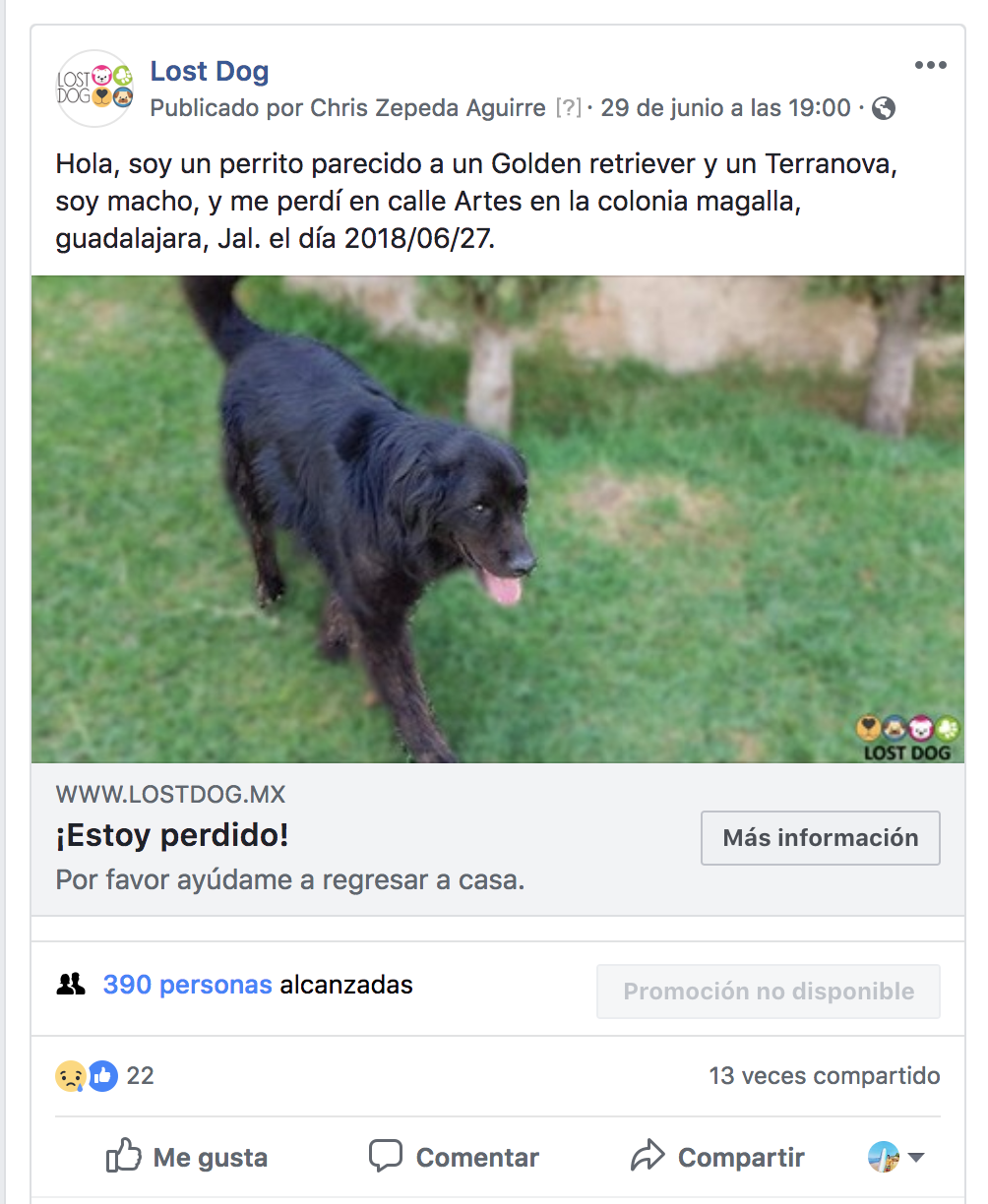Click the Más información button
Viewport: 988px width, 1204px height.
[821, 838]
